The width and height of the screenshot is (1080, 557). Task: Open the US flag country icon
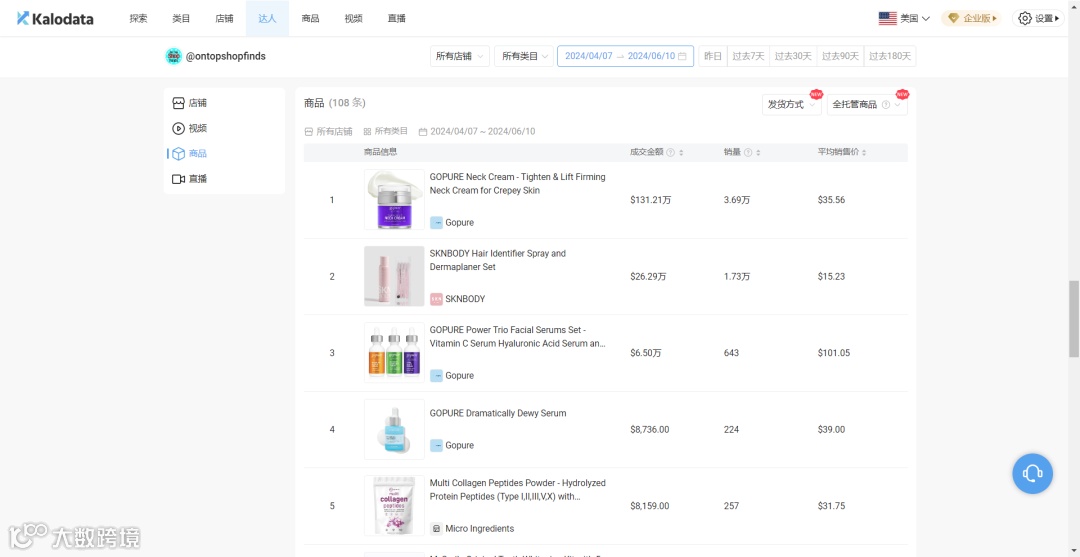click(x=887, y=19)
